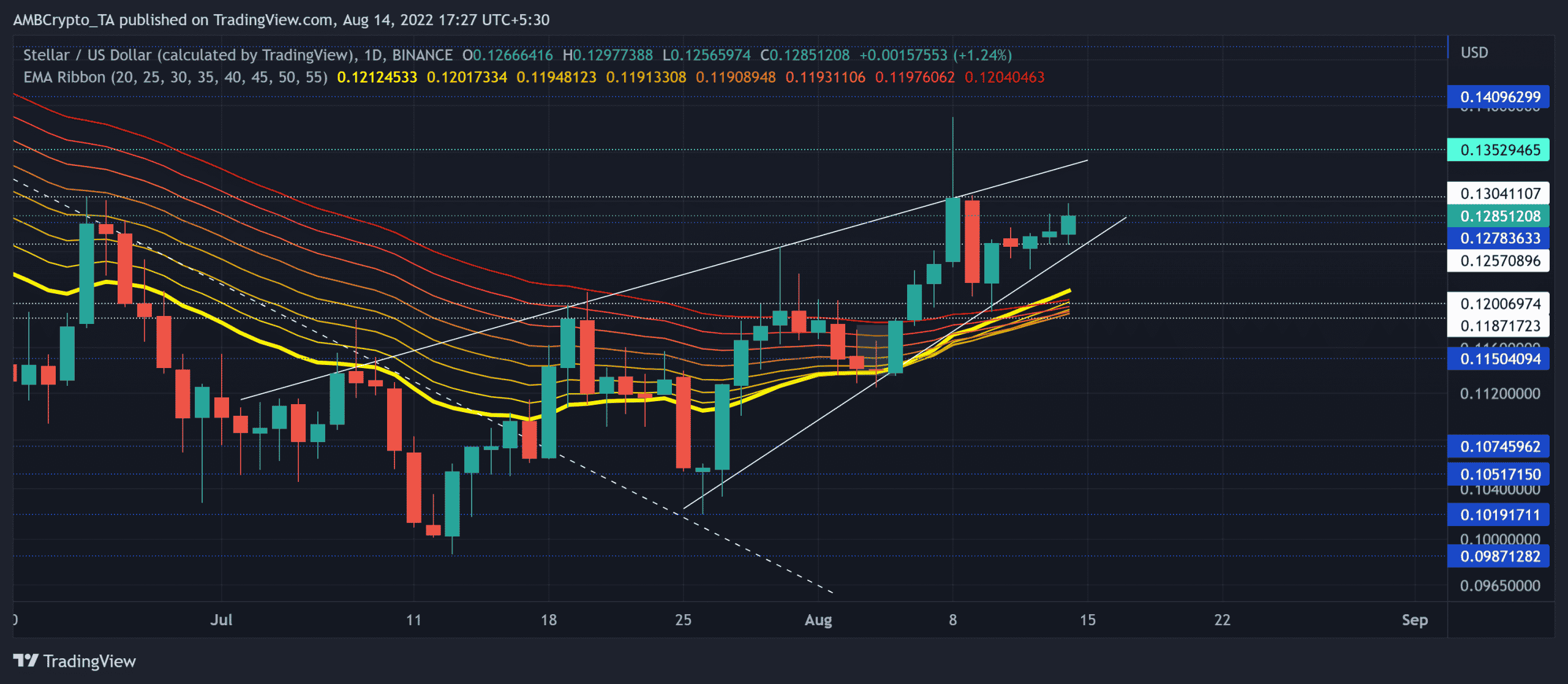Click the 0.12570896 price label
The height and width of the screenshot is (684, 1568).
pos(1498,261)
